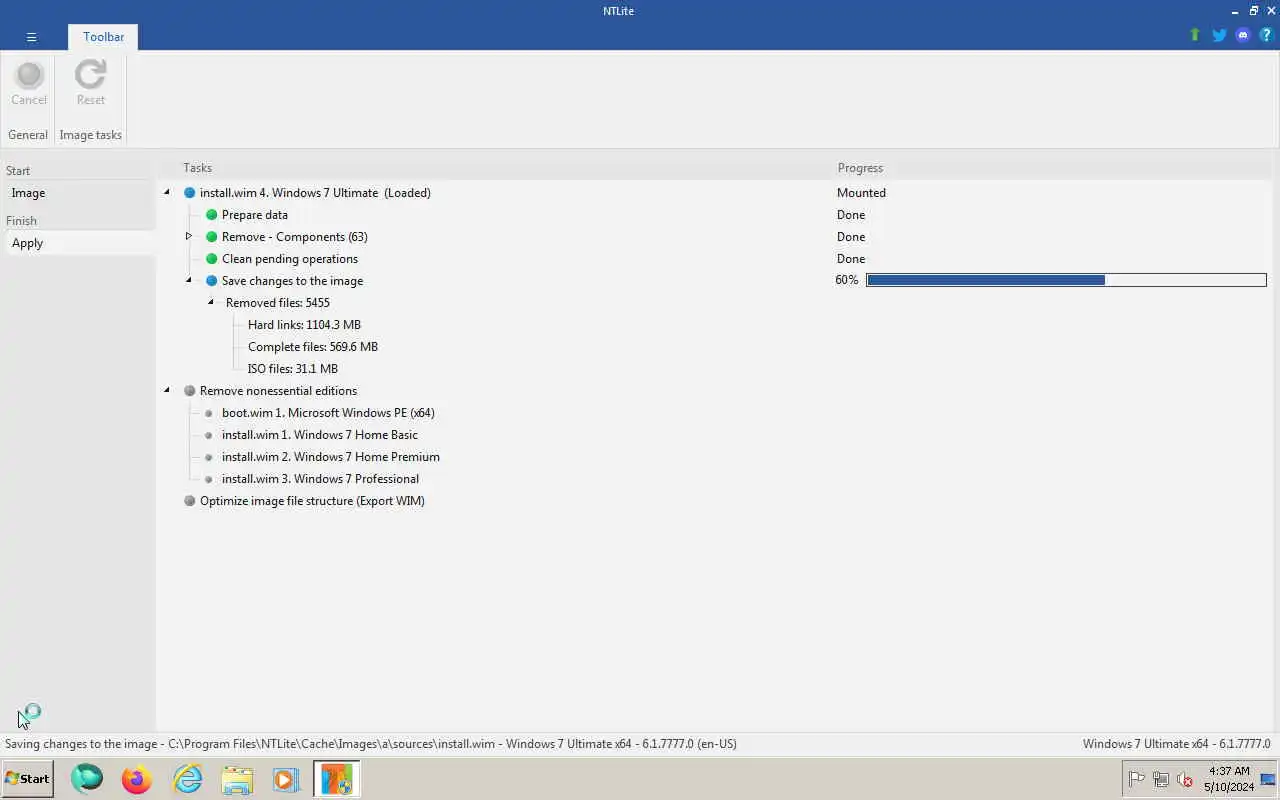Launch Firefox from the taskbar
1280x800 pixels.
(x=137, y=778)
